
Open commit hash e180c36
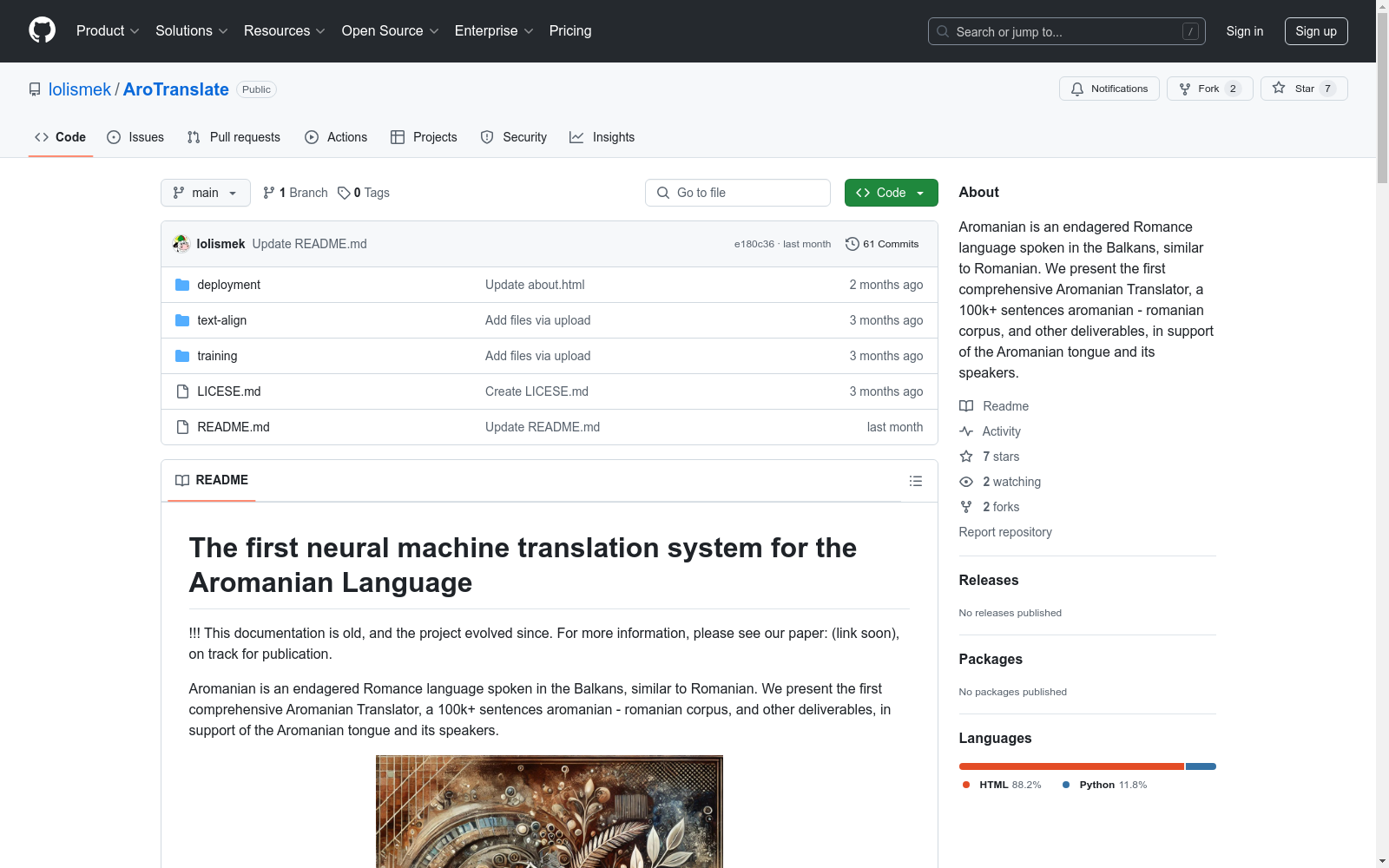point(754,244)
